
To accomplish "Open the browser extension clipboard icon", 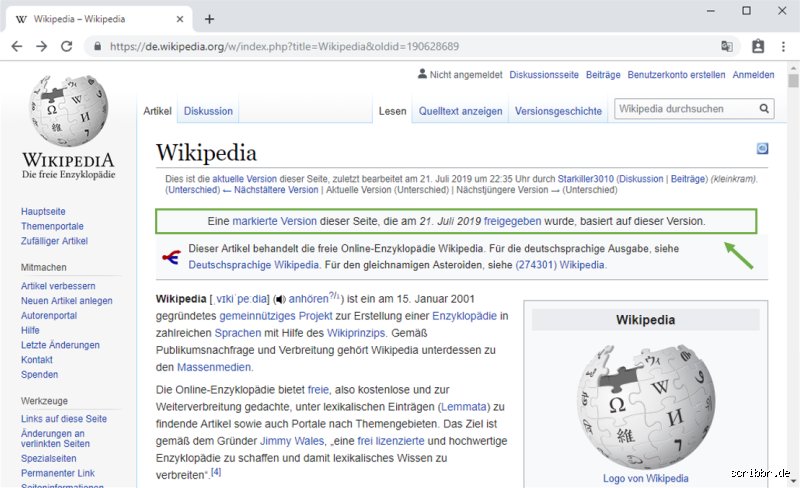I will coord(758,46).
